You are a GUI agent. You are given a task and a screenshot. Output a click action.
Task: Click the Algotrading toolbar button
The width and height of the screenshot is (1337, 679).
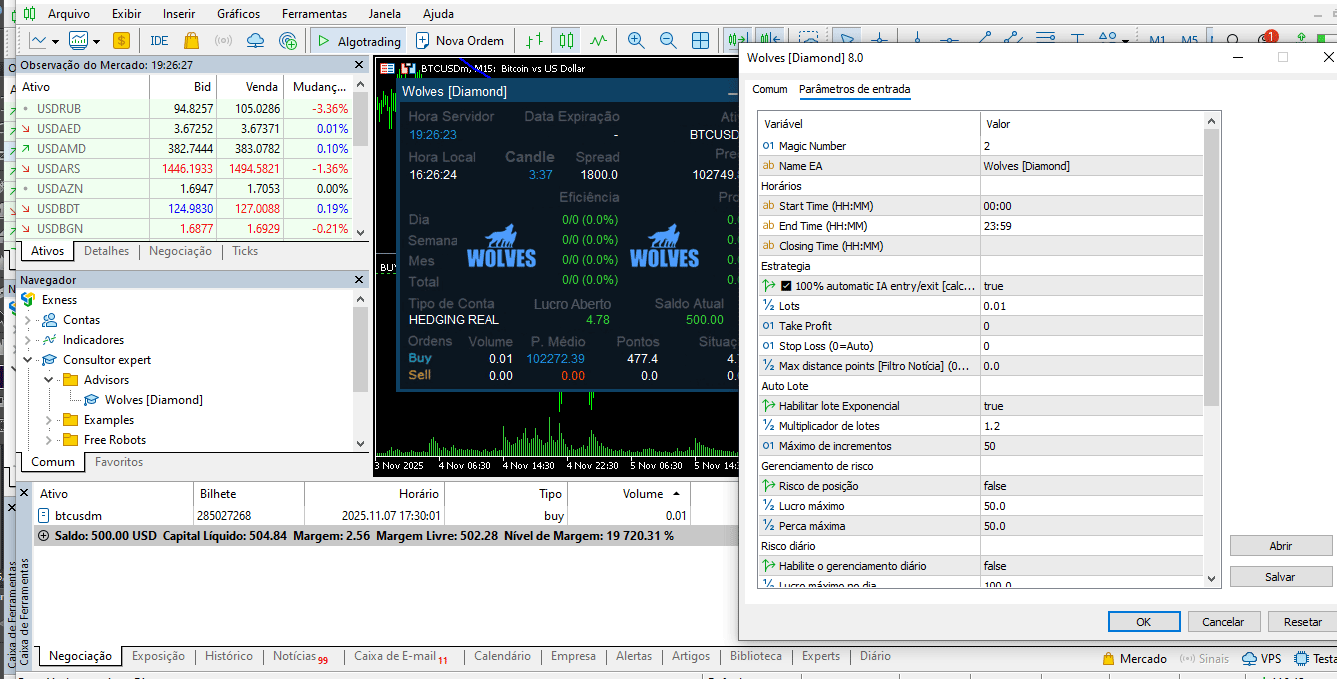357,41
